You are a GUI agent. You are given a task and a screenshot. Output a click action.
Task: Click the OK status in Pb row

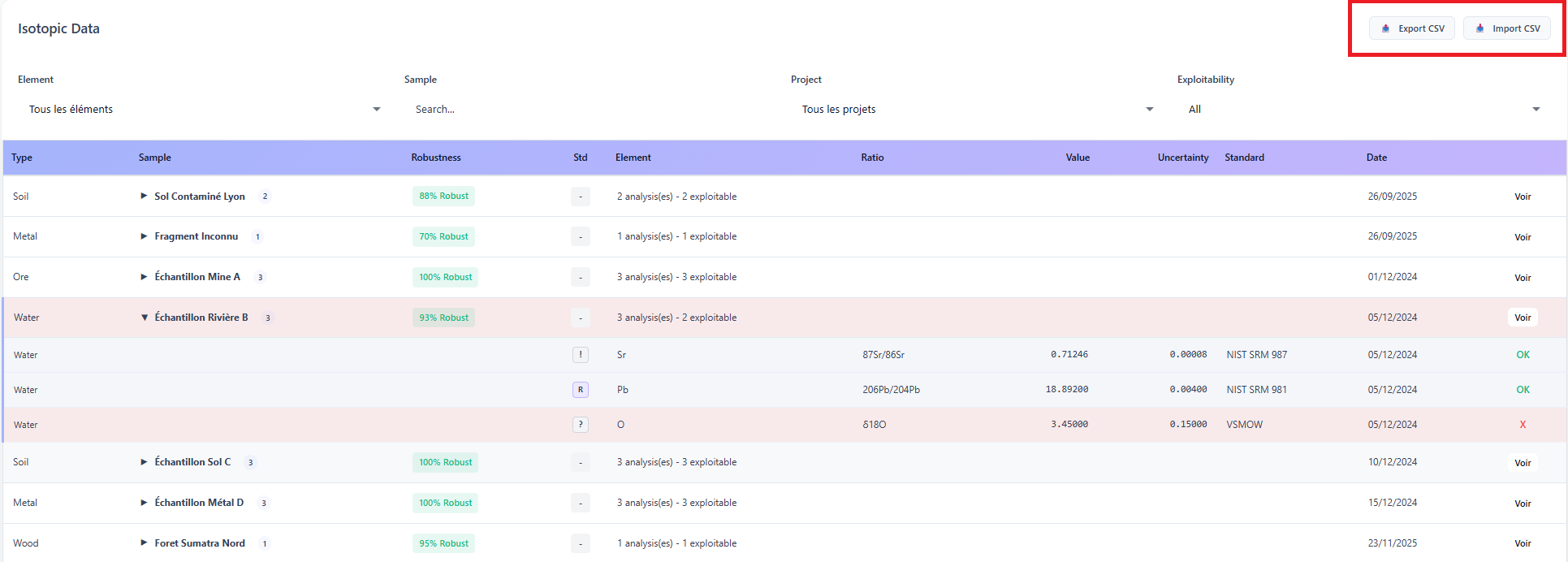tap(1523, 390)
